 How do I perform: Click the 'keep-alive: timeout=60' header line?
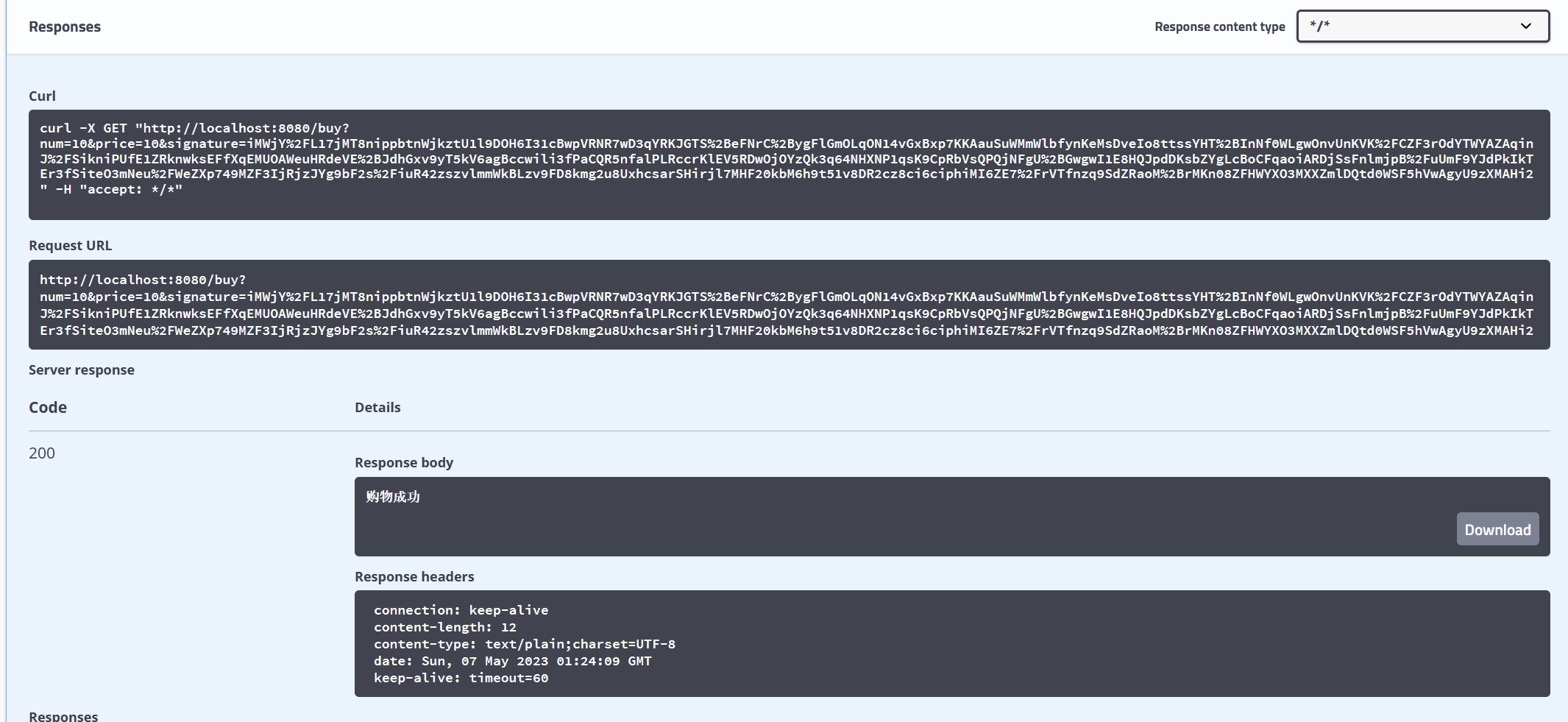click(461, 678)
